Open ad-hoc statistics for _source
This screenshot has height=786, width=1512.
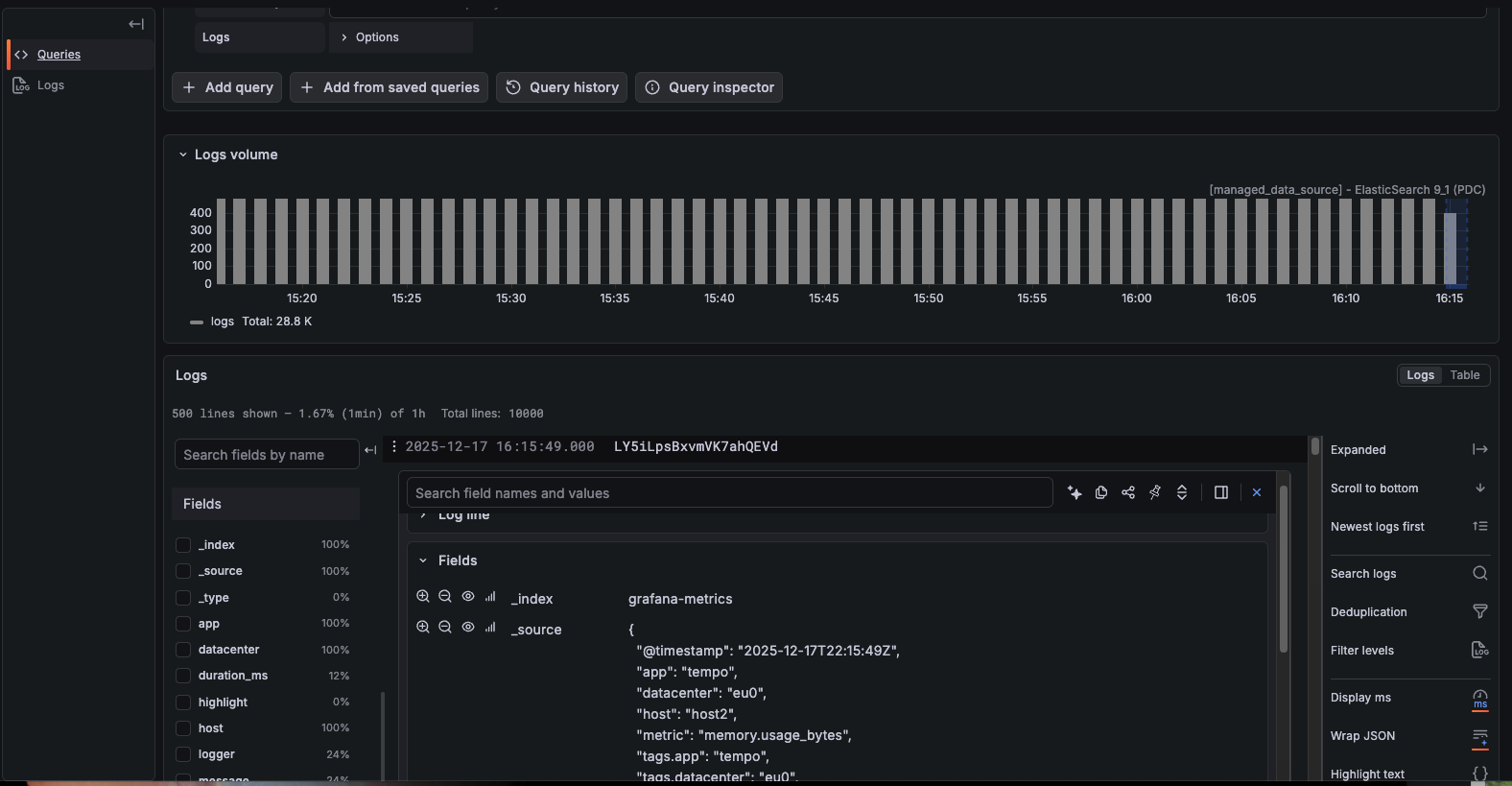coord(490,627)
